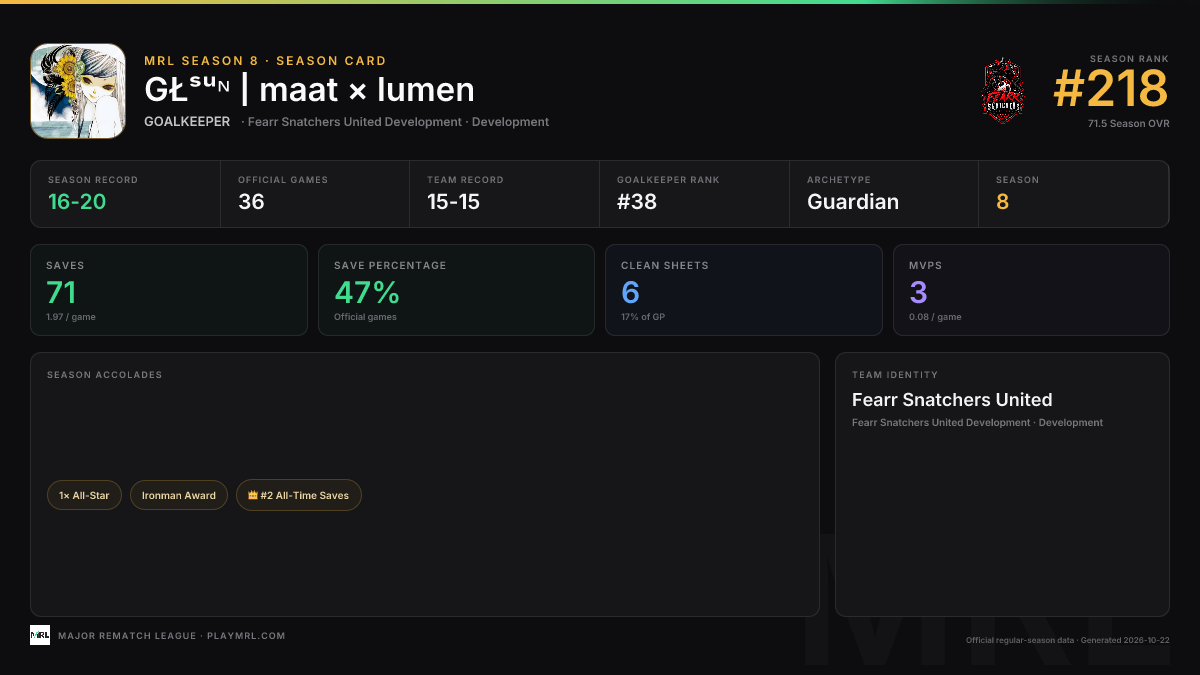Select the 1× All-Star accolade badge
Image resolution: width=1200 pixels, height=675 pixels.
tap(84, 495)
